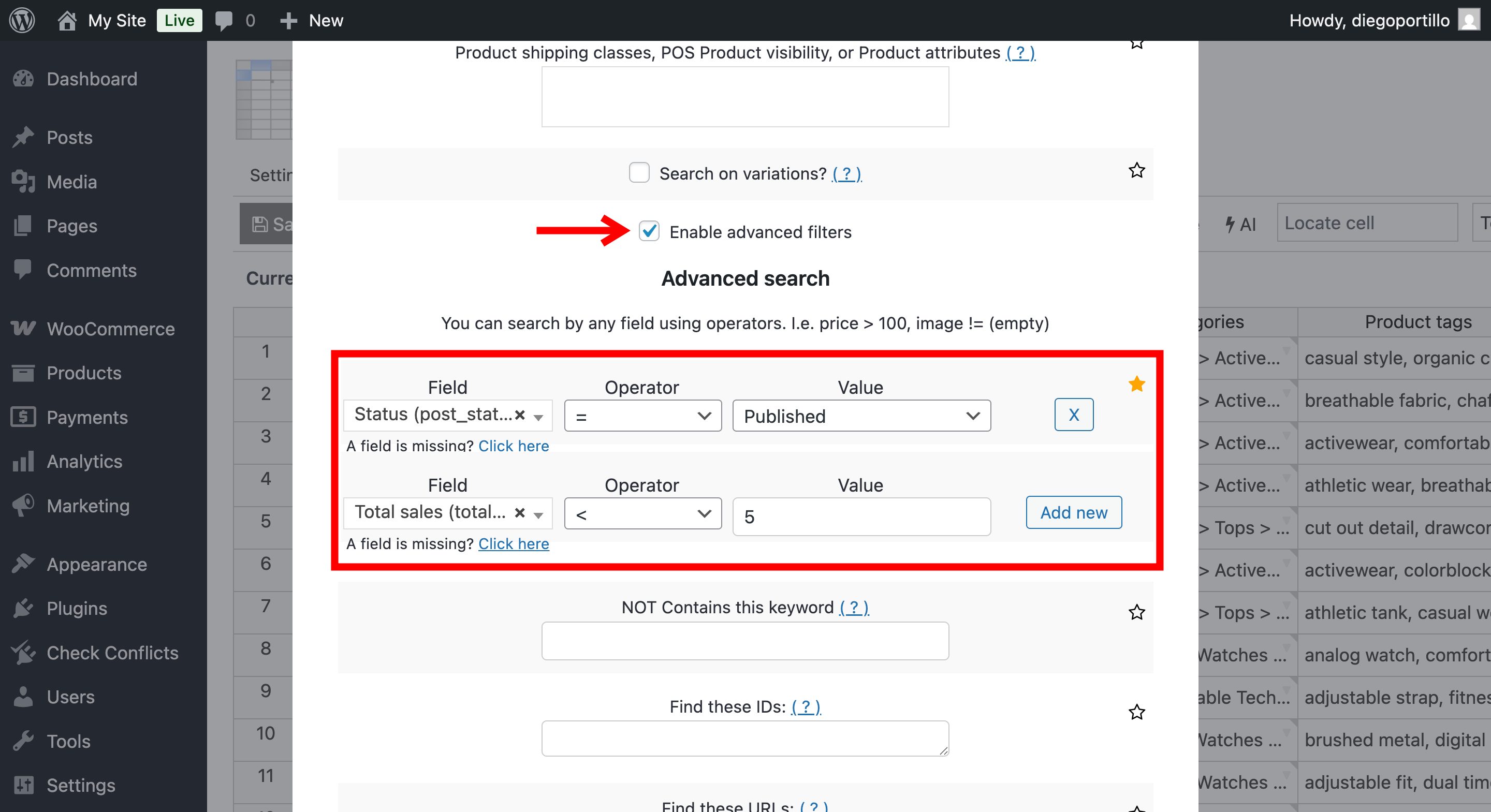Star the NOT Contains keyword filter

[x=1136, y=612]
